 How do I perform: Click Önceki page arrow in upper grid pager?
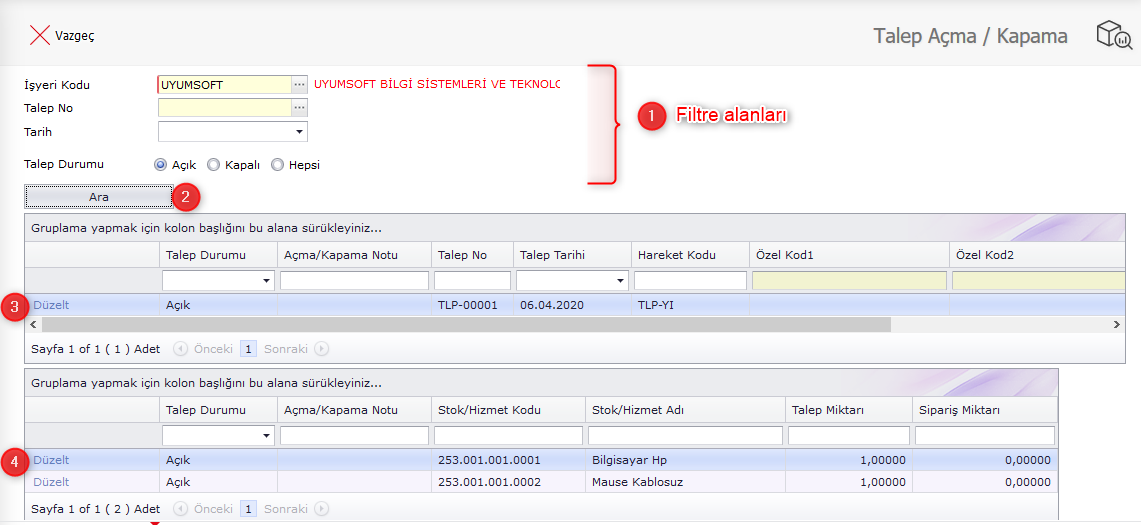181,349
